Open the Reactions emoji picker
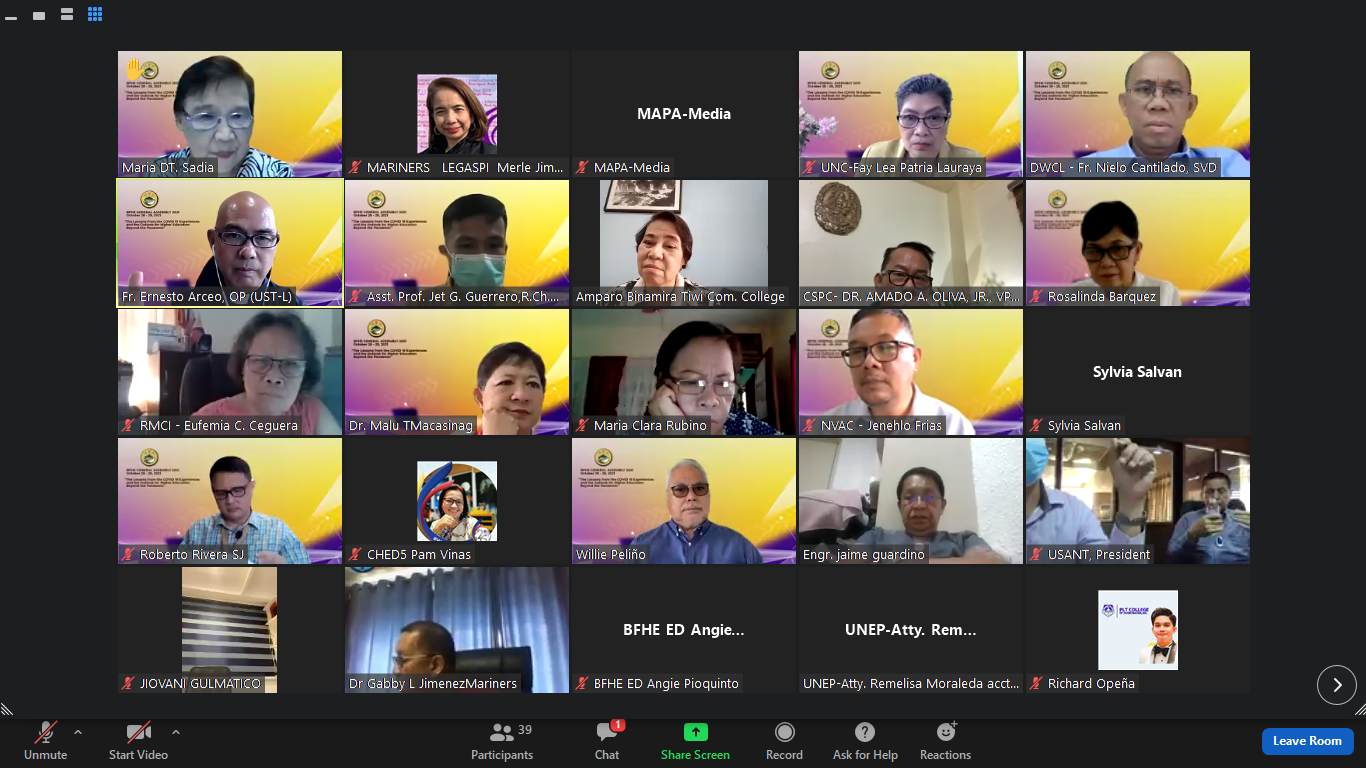Image resolution: width=1366 pixels, height=768 pixels. [x=945, y=741]
